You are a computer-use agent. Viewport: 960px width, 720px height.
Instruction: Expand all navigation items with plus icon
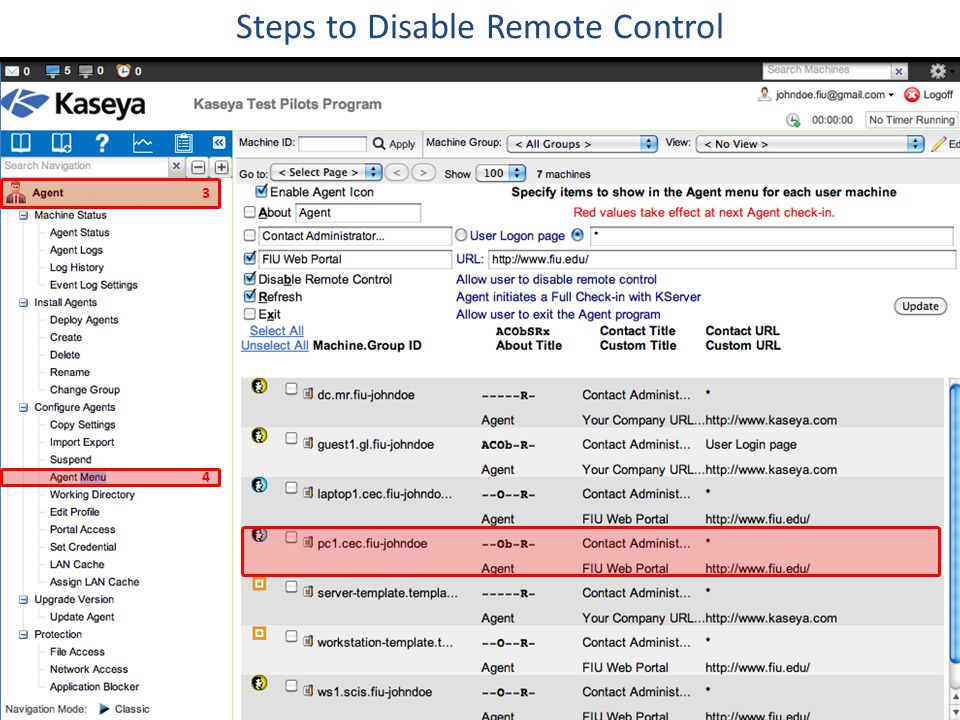[222, 167]
